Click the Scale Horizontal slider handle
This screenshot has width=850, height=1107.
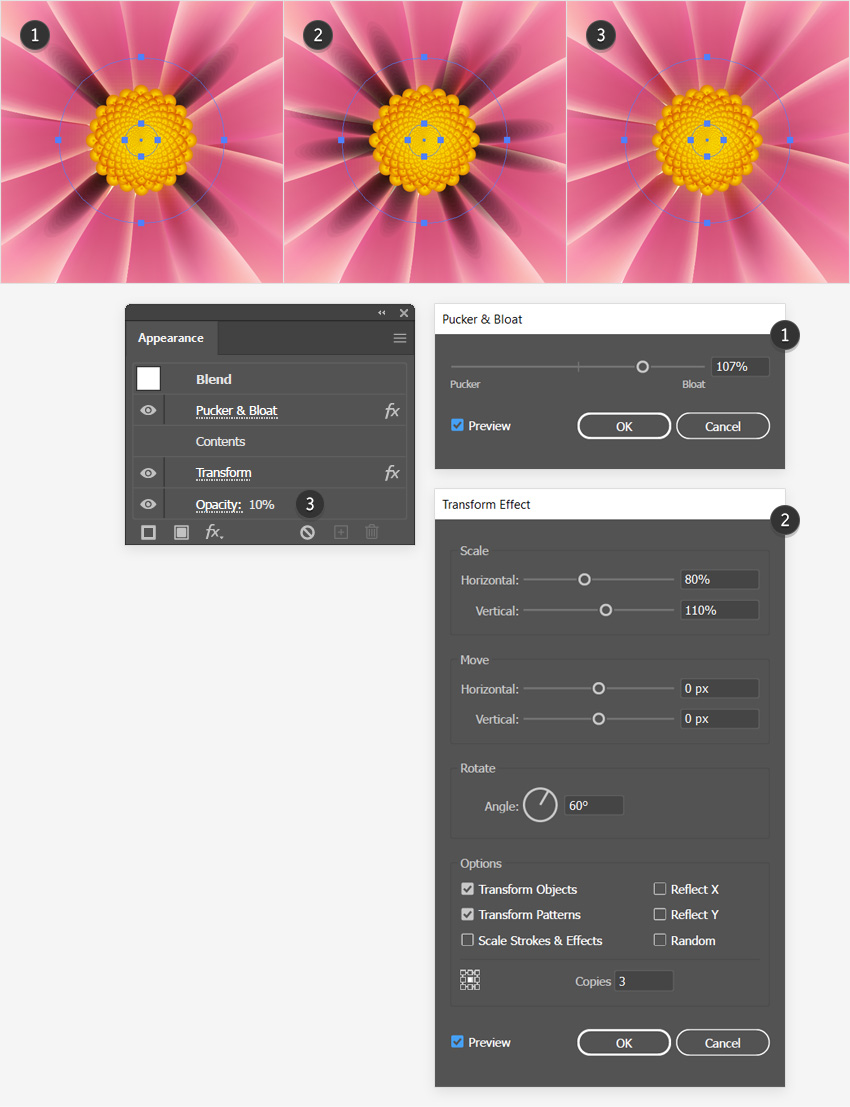[x=585, y=580]
